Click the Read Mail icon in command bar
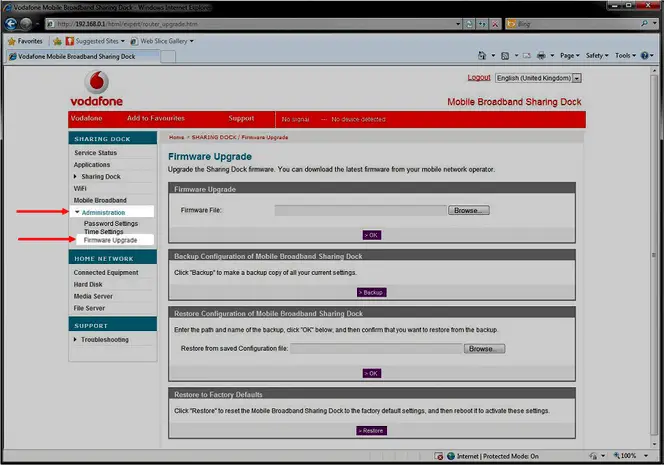The height and width of the screenshot is (465, 665). (x=527, y=56)
